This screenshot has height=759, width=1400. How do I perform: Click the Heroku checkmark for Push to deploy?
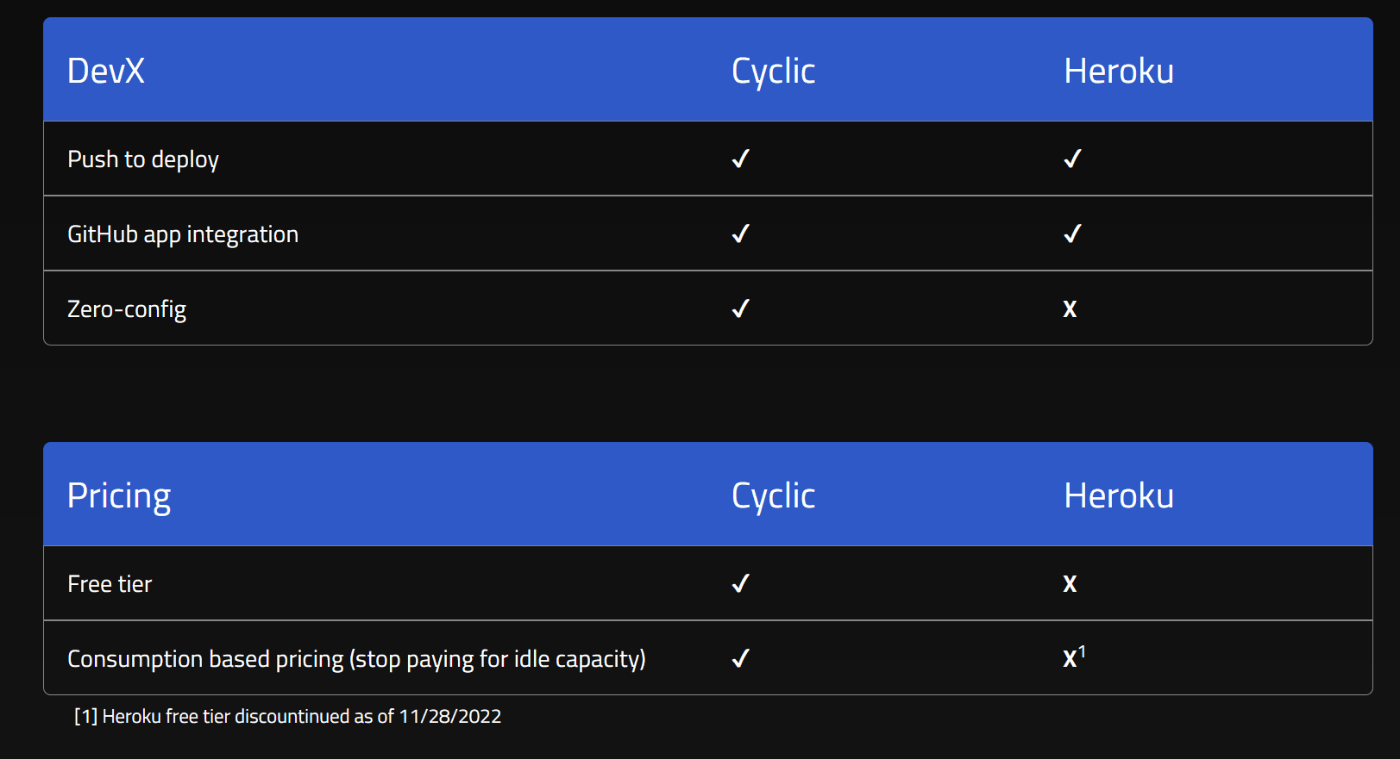pyautogui.click(x=1073, y=159)
